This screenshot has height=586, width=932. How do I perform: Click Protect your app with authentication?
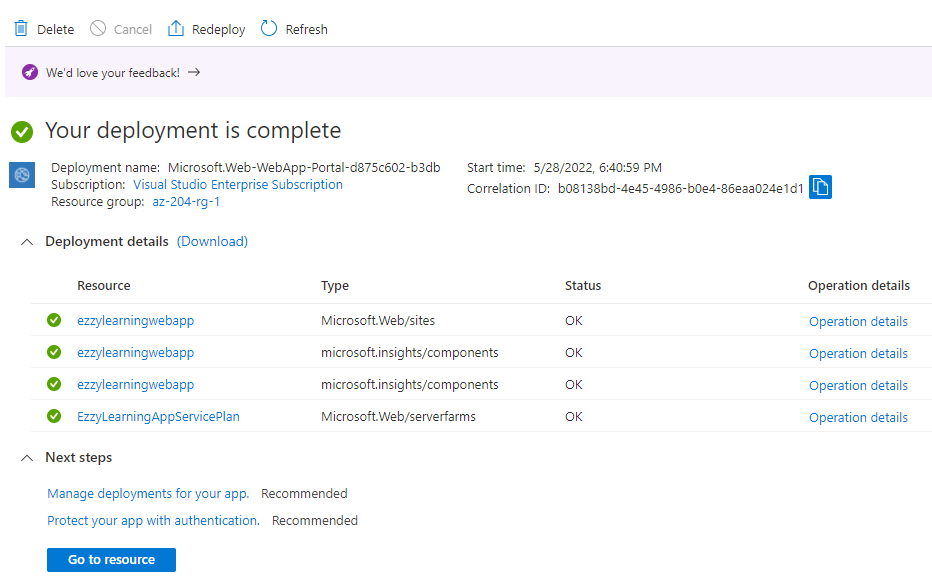pos(153,521)
